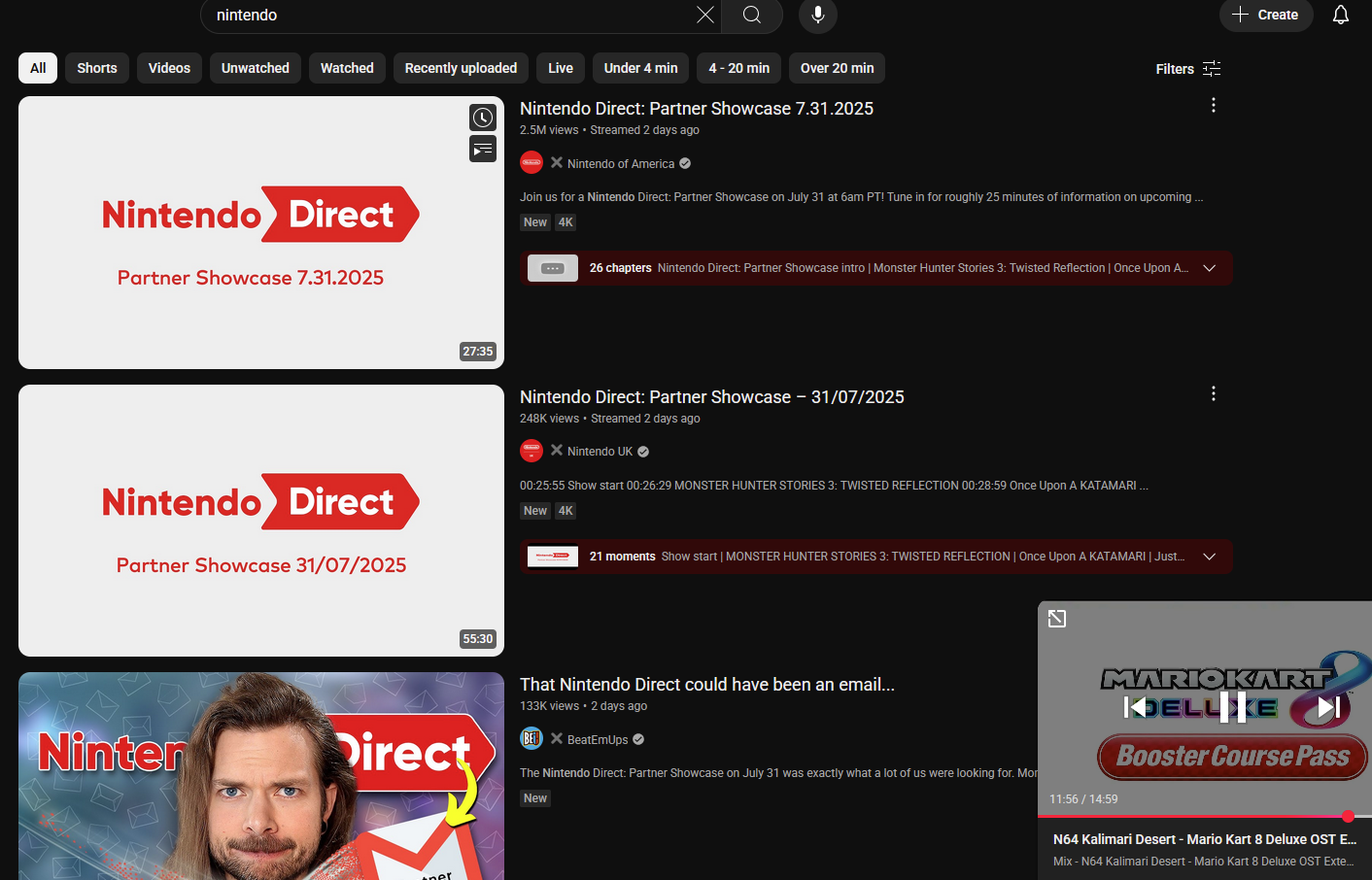The image size is (1372, 880).
Task: Click Nintendo UK channel avatar
Action: pos(532,451)
